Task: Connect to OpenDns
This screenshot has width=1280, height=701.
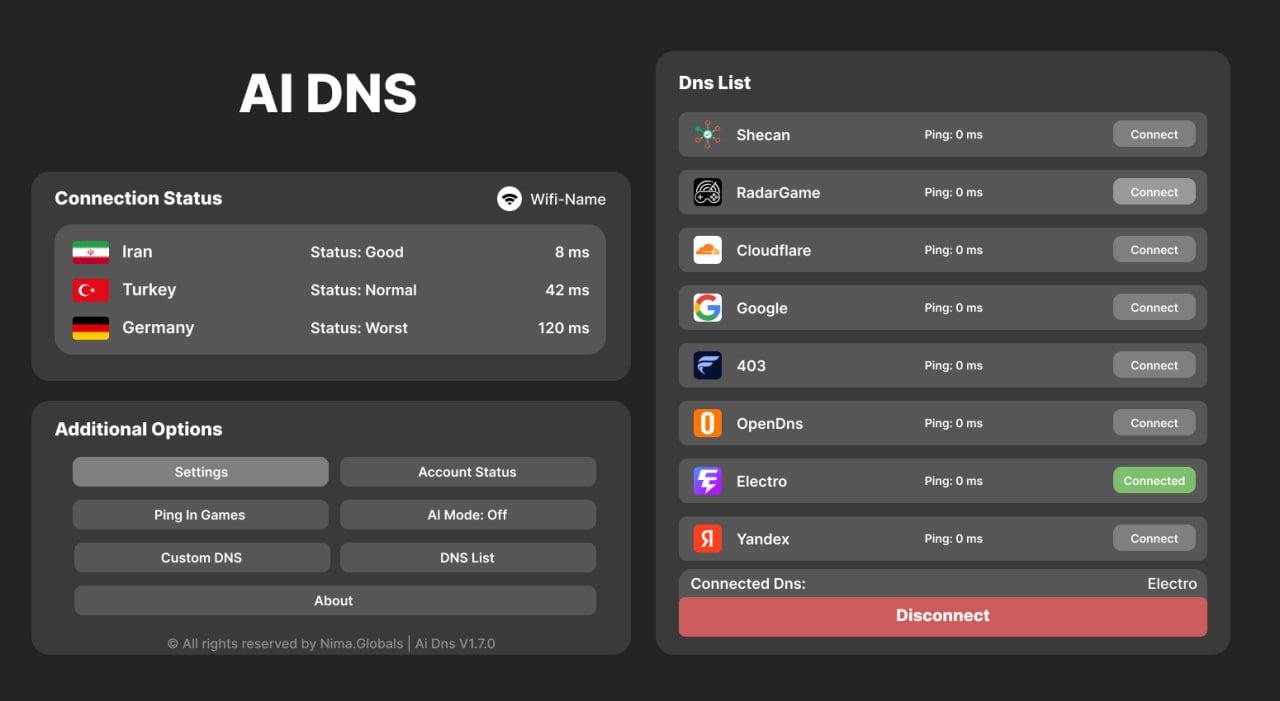Action: click(x=1154, y=423)
